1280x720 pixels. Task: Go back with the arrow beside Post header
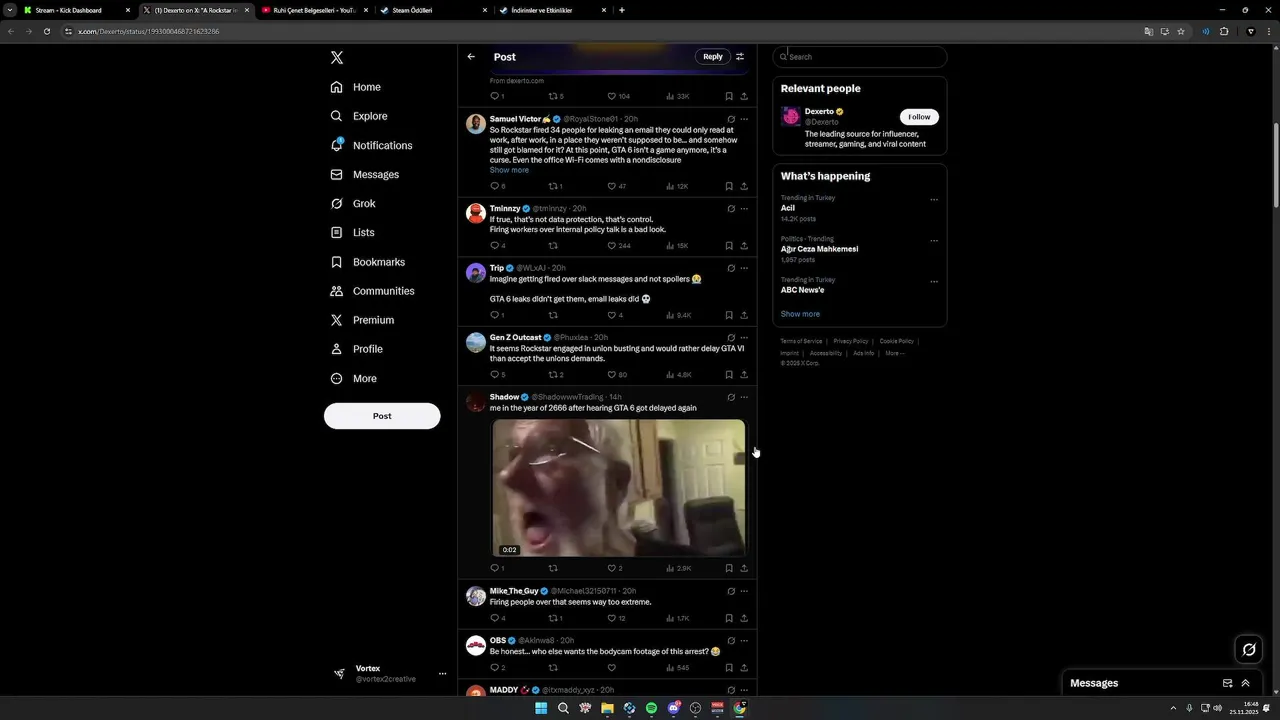tap(471, 57)
